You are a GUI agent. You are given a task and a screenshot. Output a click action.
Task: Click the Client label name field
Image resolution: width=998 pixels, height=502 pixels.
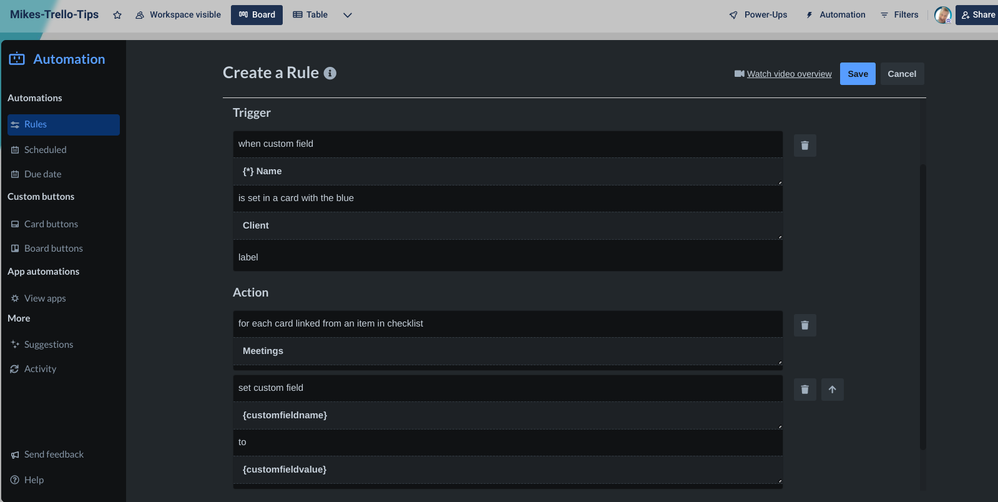(x=508, y=225)
